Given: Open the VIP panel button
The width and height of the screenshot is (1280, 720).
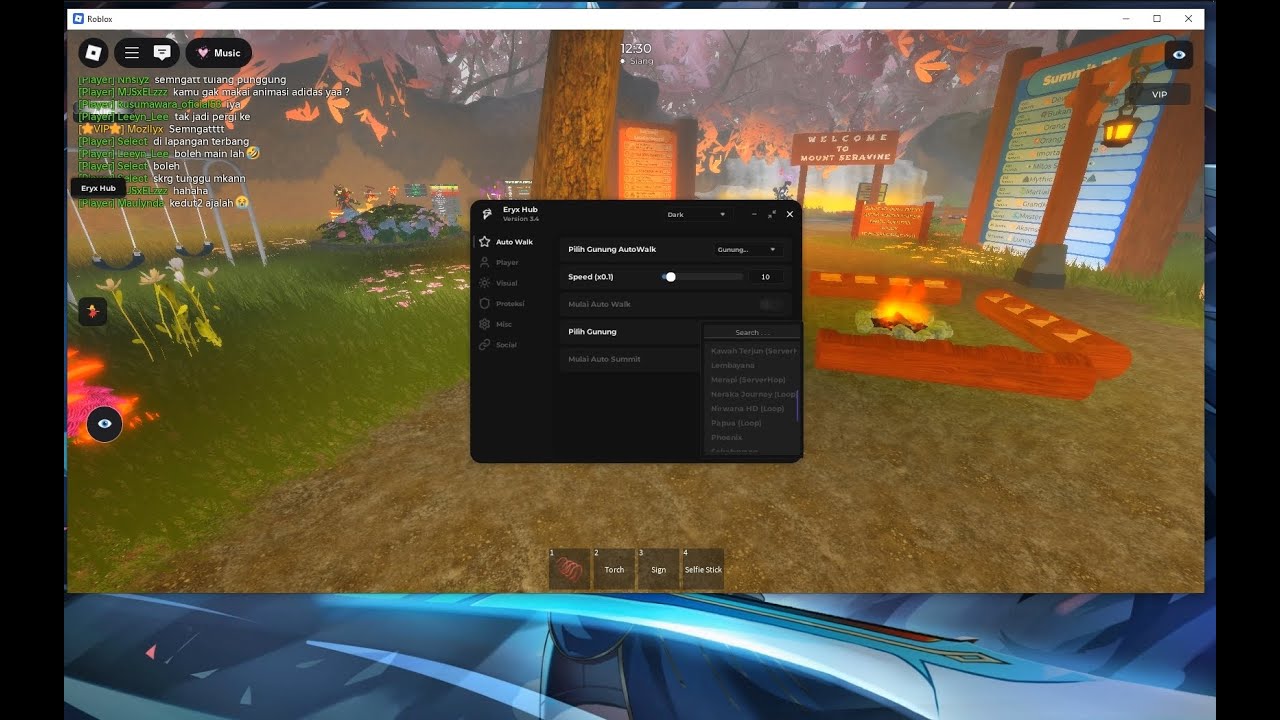Looking at the screenshot, I should click(1159, 94).
